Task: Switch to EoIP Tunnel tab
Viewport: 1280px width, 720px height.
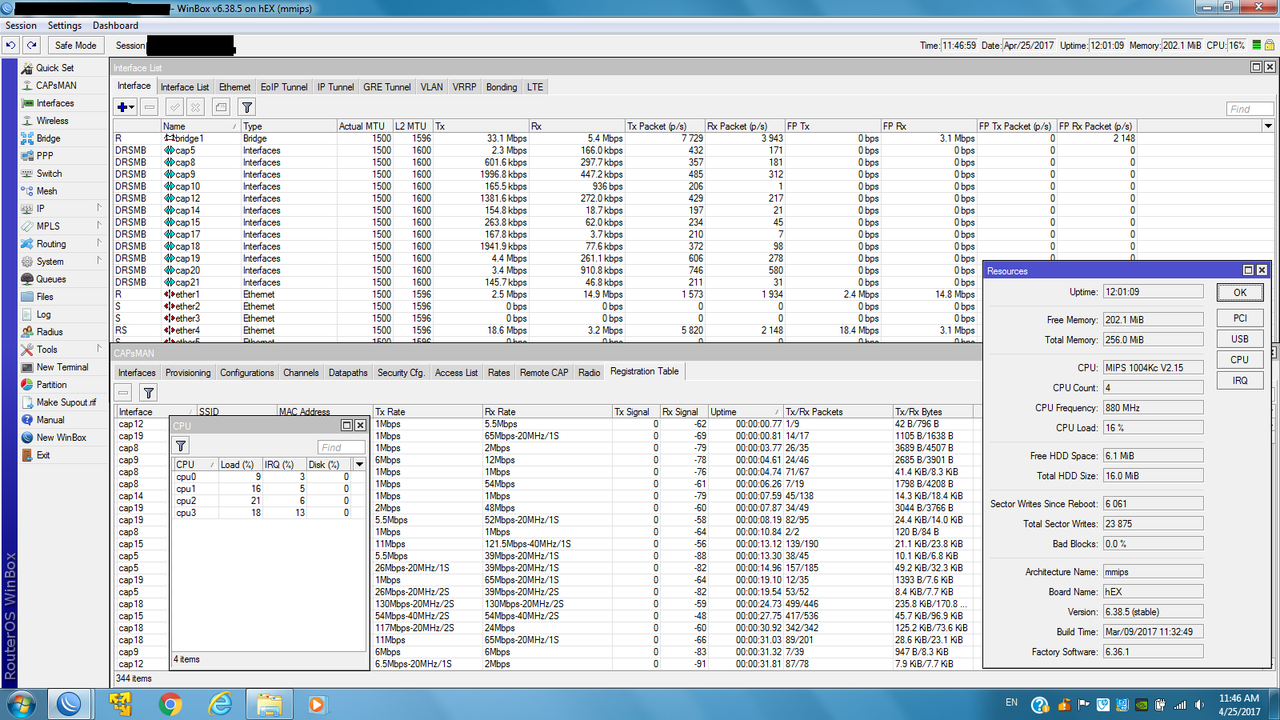Action: [x=284, y=87]
